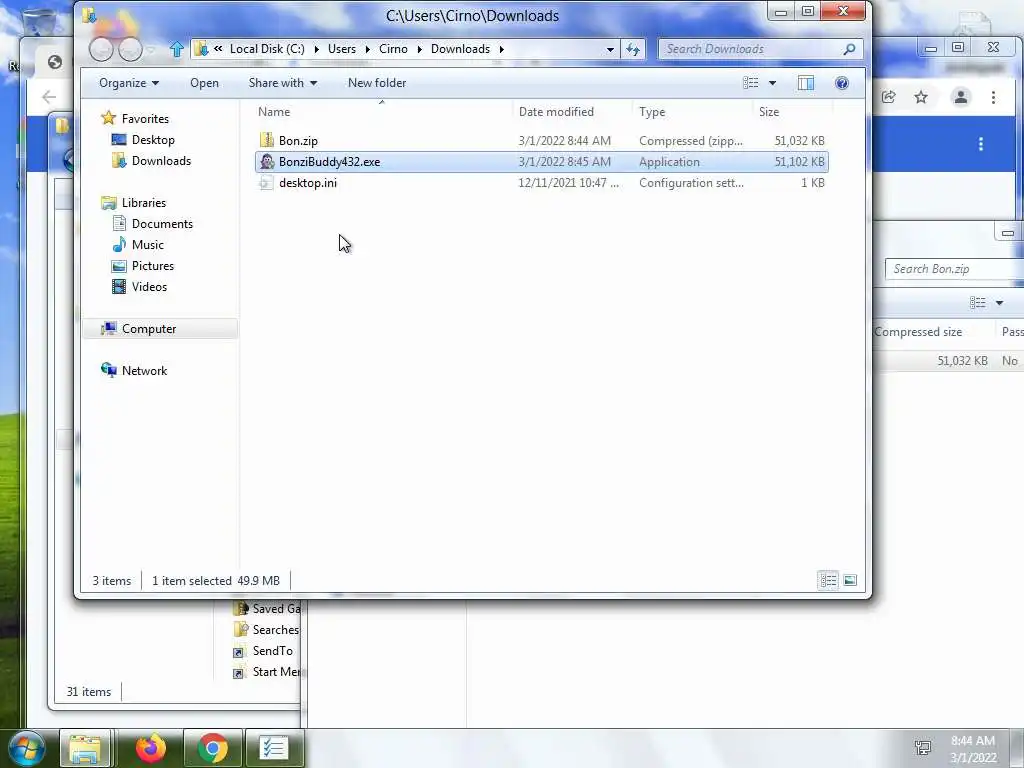Open Downloads in navigation pane
This screenshot has width=1024, height=768.
(161, 161)
